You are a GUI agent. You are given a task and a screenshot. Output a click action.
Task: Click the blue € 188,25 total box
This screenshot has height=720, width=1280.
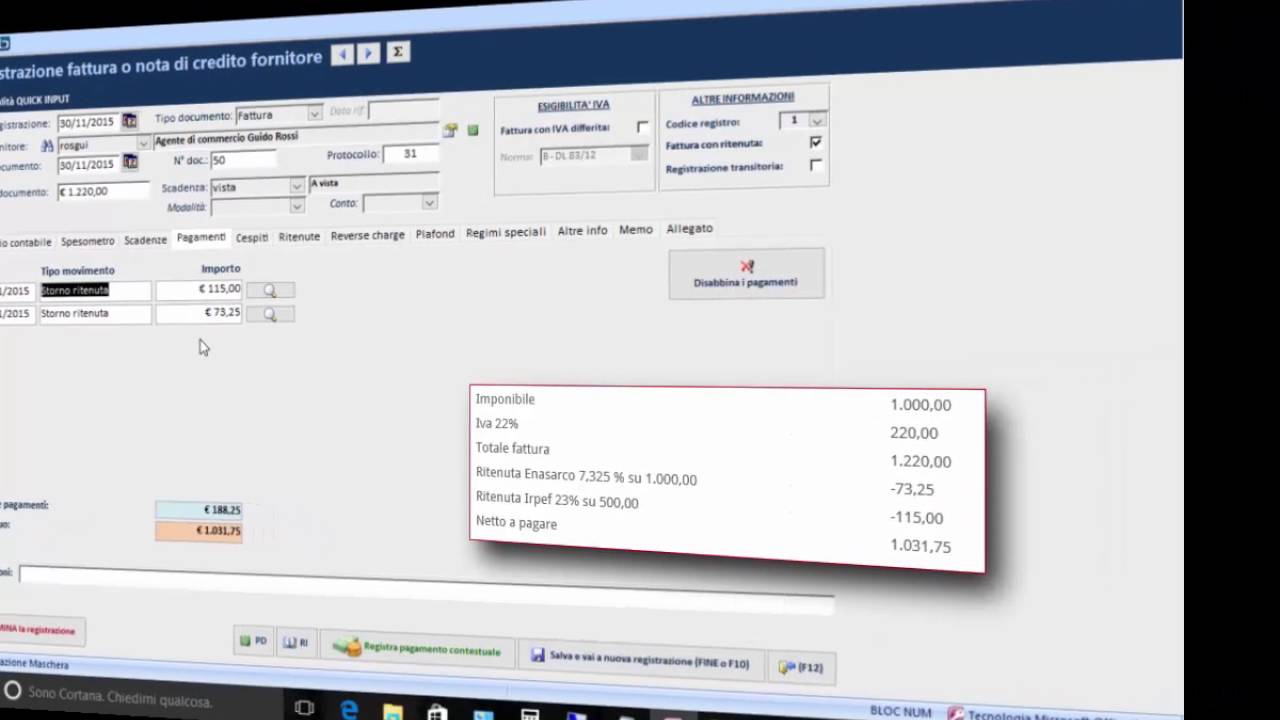(198, 510)
